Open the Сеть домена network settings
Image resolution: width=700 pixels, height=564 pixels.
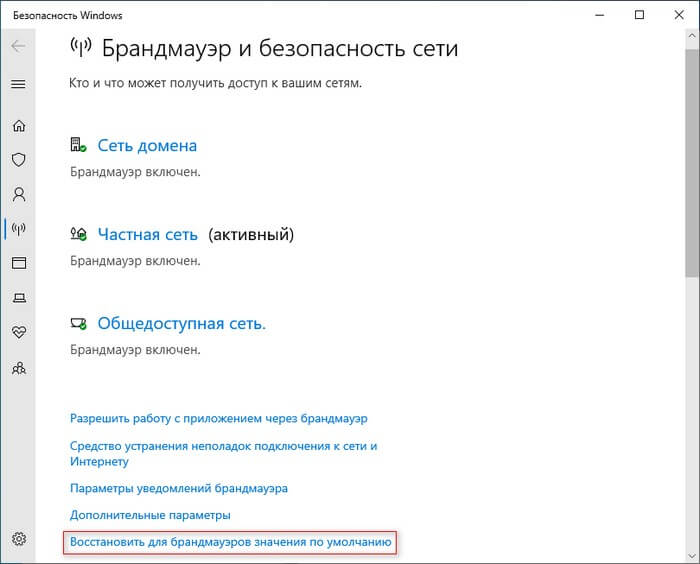point(147,146)
